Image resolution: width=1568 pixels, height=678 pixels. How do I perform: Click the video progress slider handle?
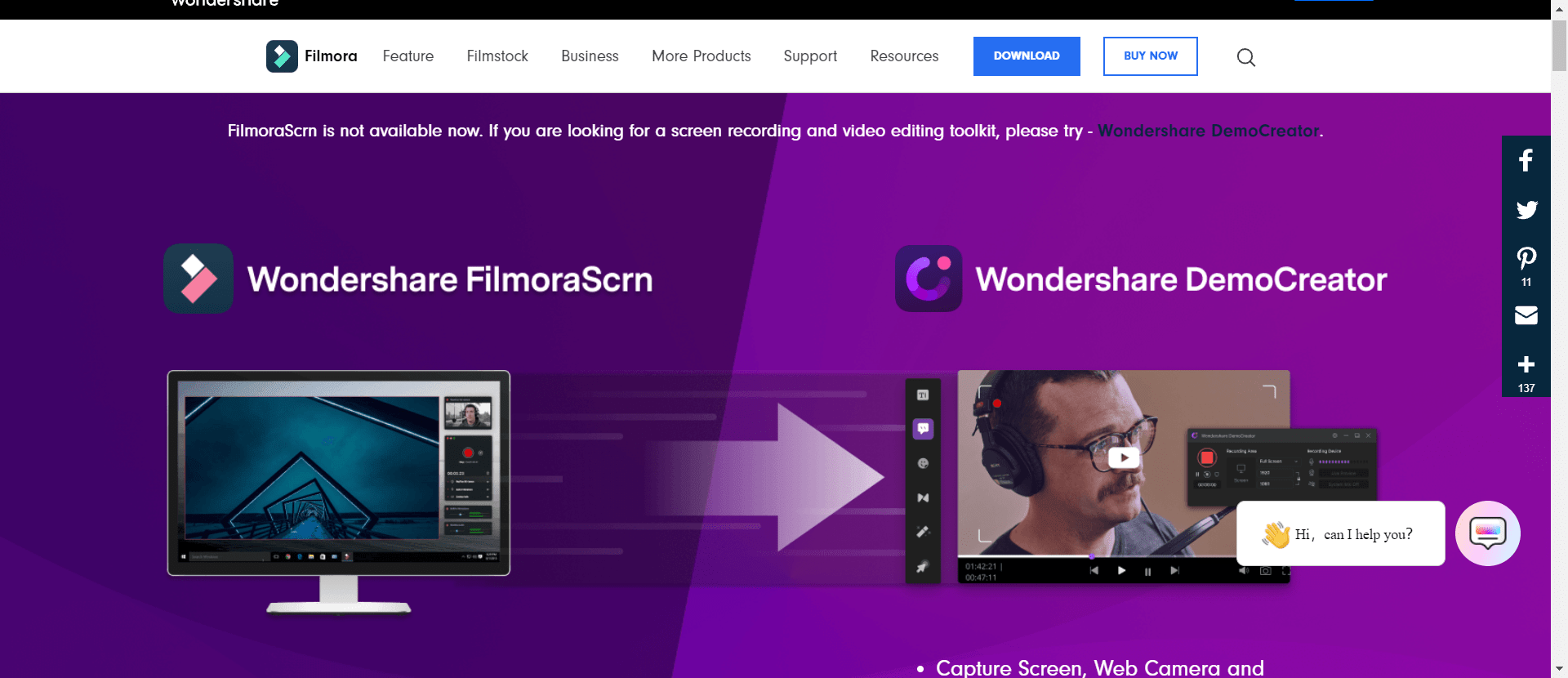pos(1092,556)
